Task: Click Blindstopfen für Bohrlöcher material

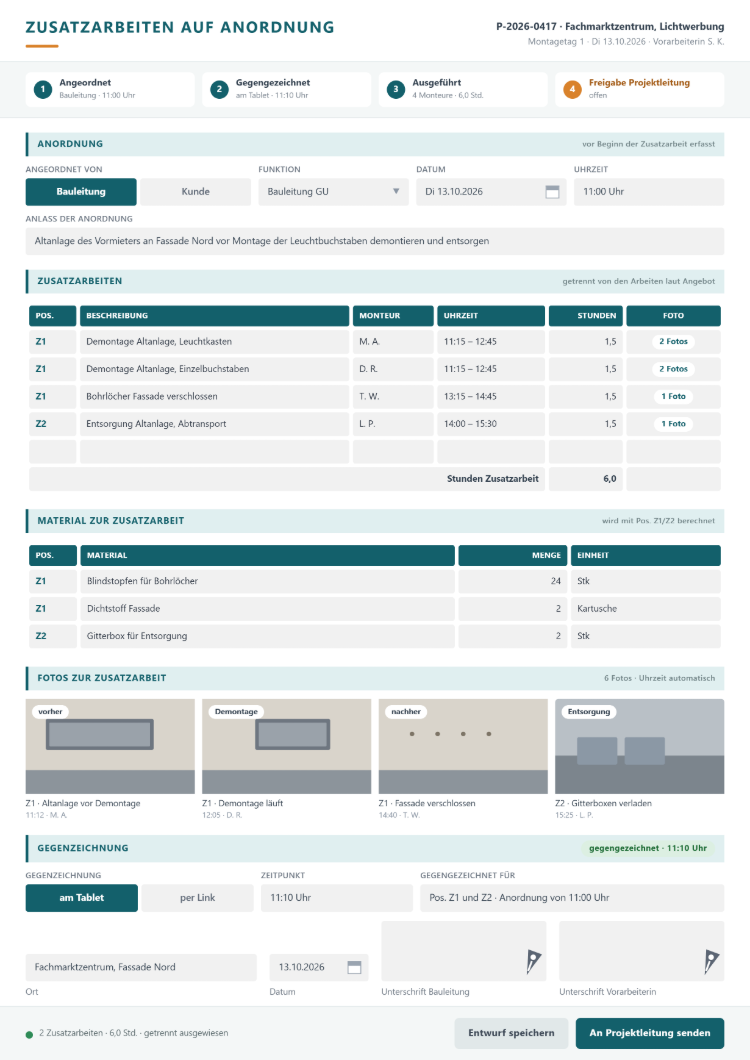Action: pos(267,581)
